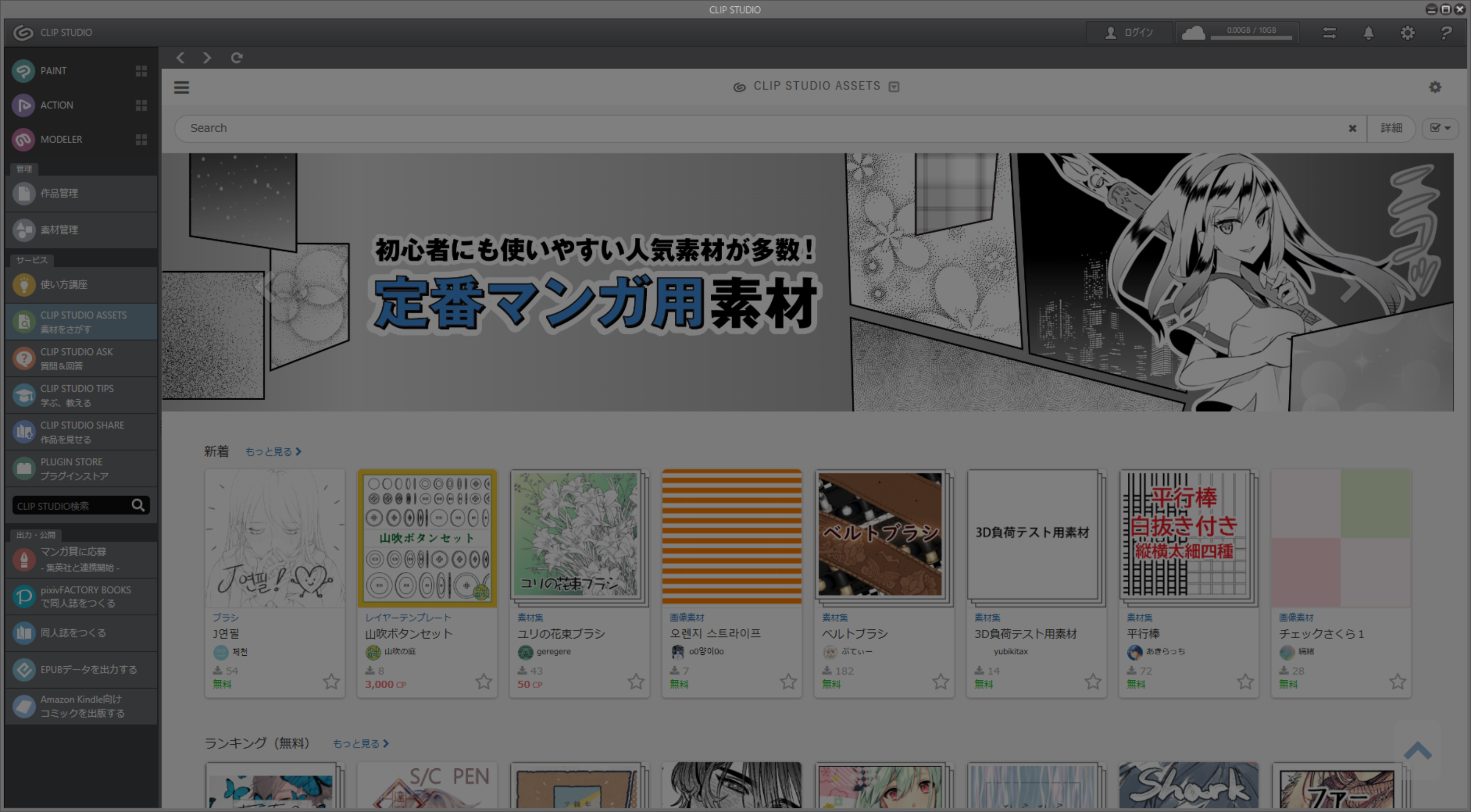The width and height of the screenshot is (1471, 812).
Task: Go forward with the right arrow
Action: (x=207, y=58)
